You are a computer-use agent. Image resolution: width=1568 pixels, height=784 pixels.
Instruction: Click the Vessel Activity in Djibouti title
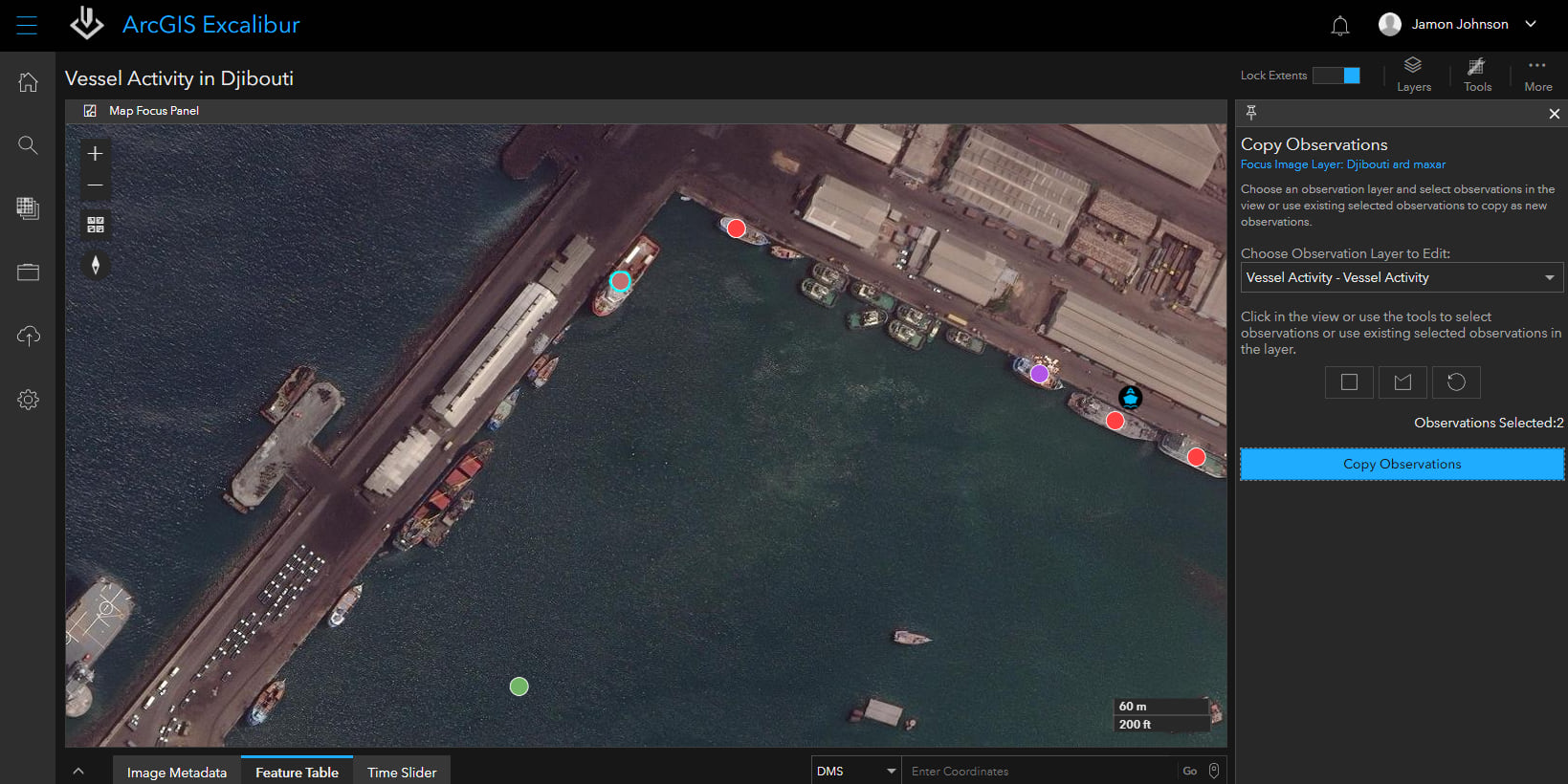179,78
